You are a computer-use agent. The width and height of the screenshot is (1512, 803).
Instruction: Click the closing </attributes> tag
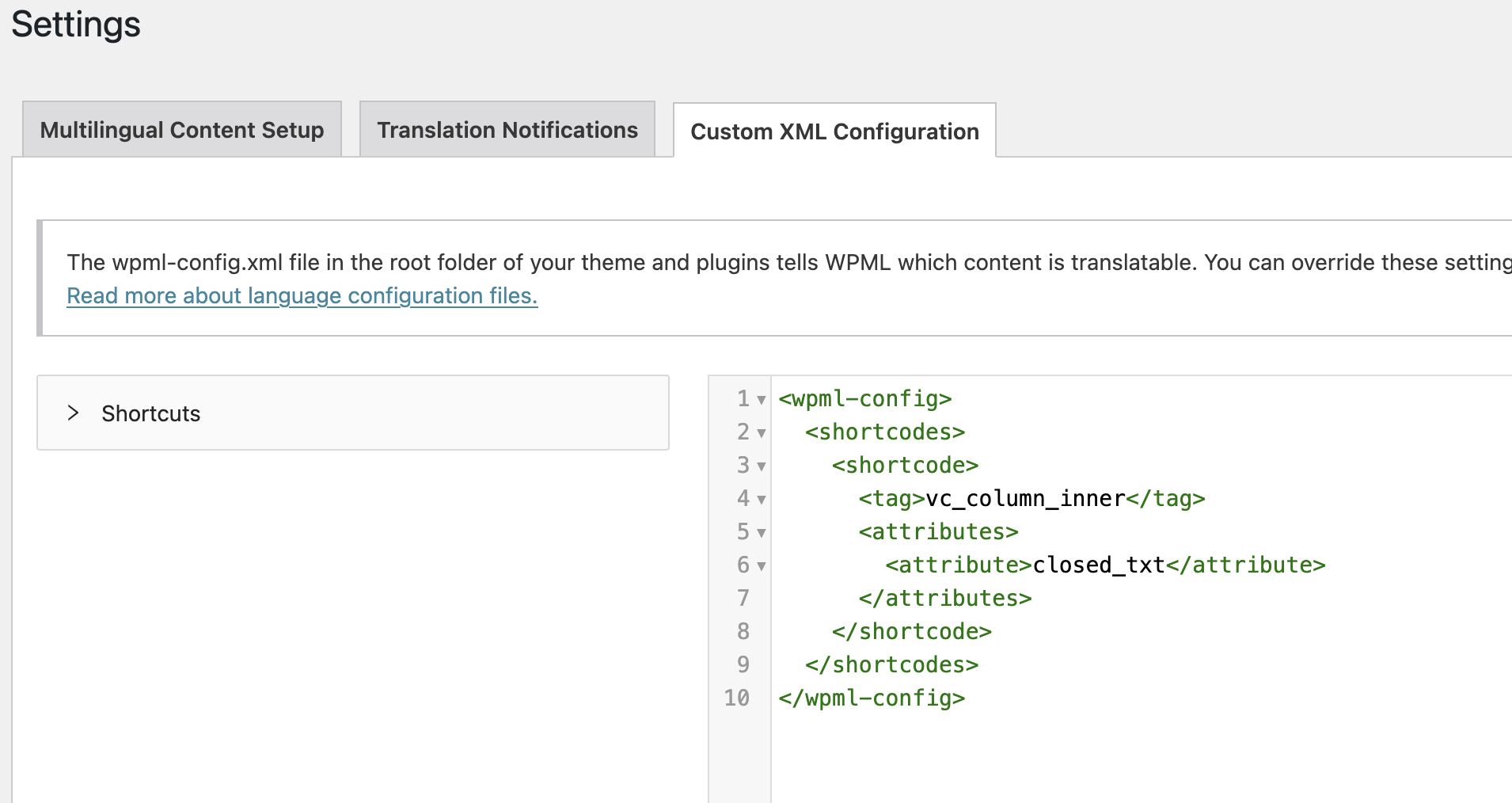click(945, 598)
